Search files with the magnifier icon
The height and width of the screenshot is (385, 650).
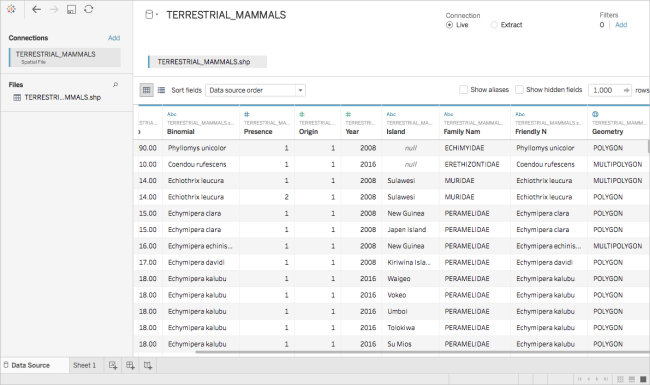tap(115, 85)
